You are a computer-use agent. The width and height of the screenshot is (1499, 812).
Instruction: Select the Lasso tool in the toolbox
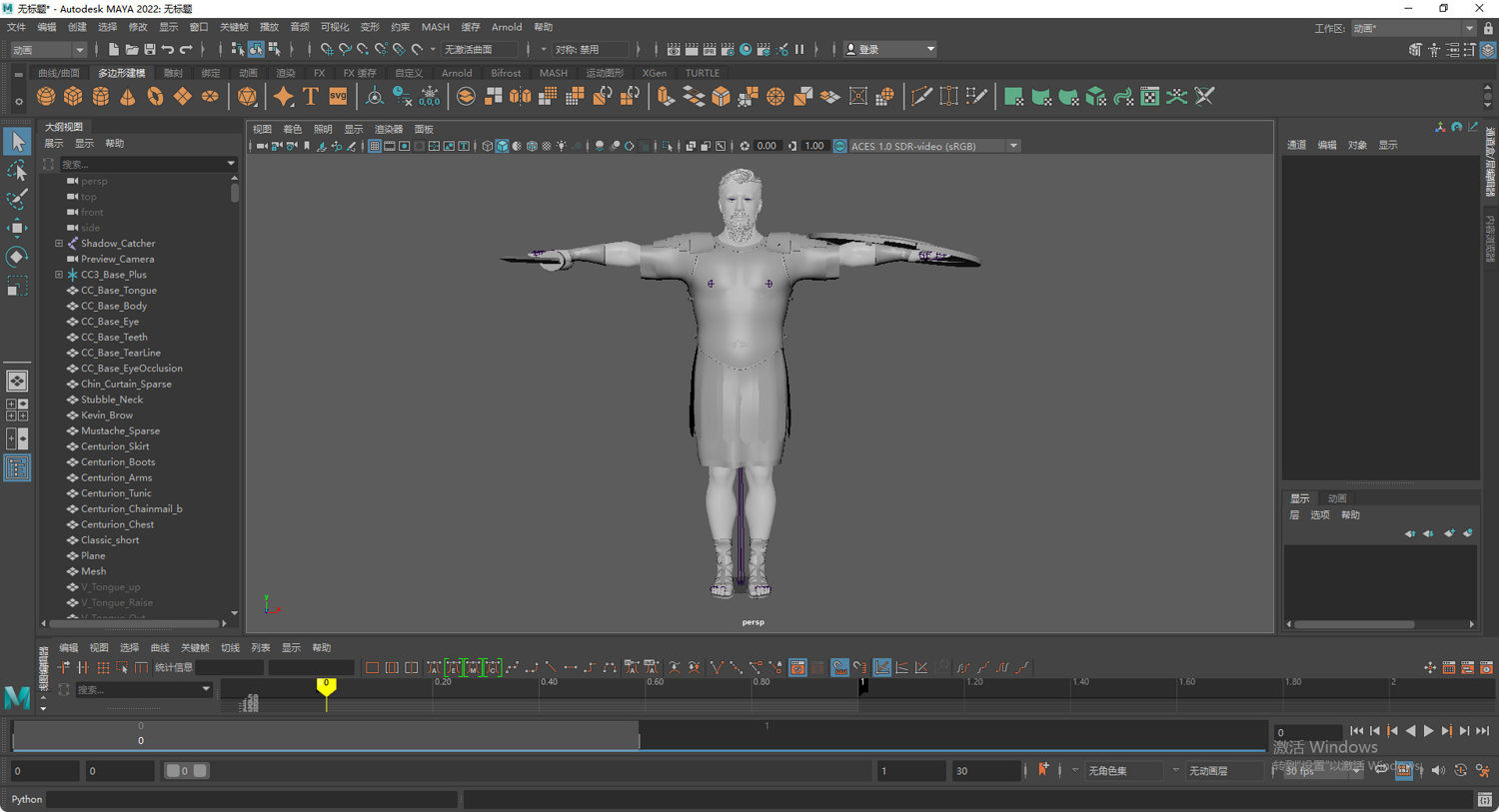tap(17, 171)
